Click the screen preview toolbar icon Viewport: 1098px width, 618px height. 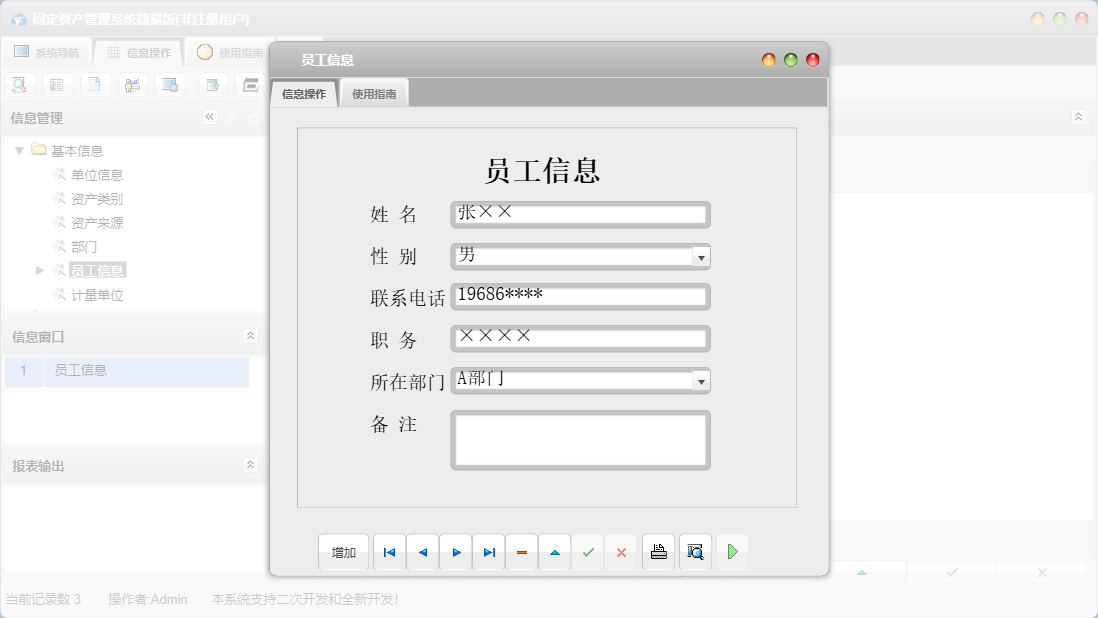pyautogui.click(x=170, y=84)
